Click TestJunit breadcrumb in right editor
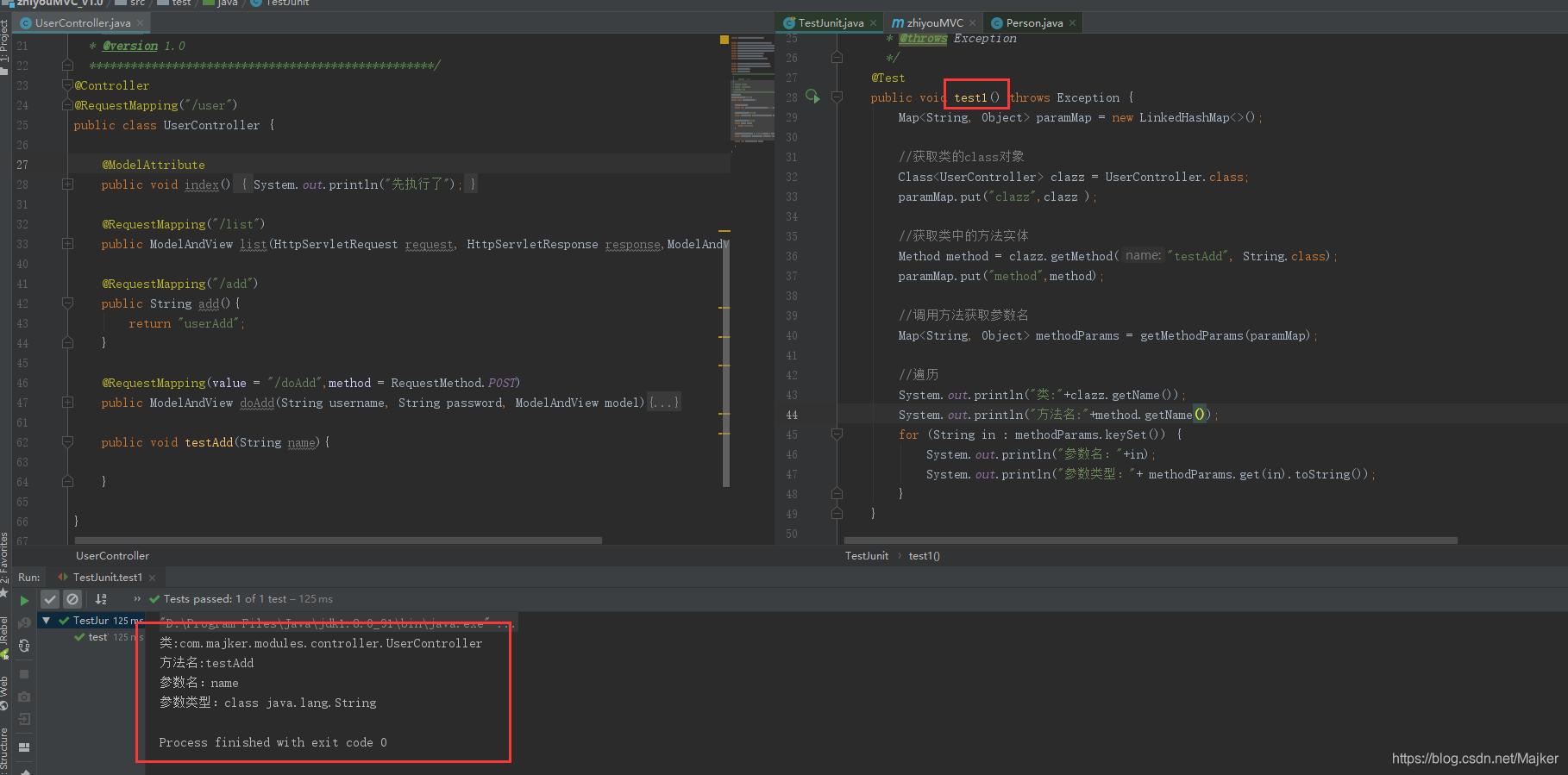The height and width of the screenshot is (775, 1568). (x=866, y=556)
